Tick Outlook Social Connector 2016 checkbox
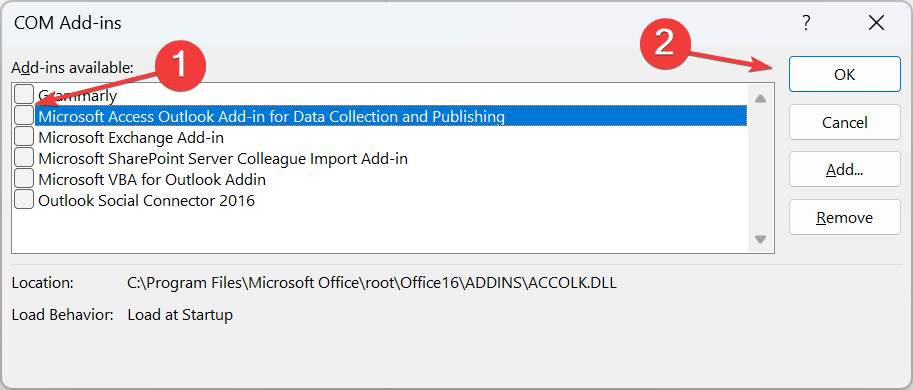 pyautogui.click(x=24, y=199)
